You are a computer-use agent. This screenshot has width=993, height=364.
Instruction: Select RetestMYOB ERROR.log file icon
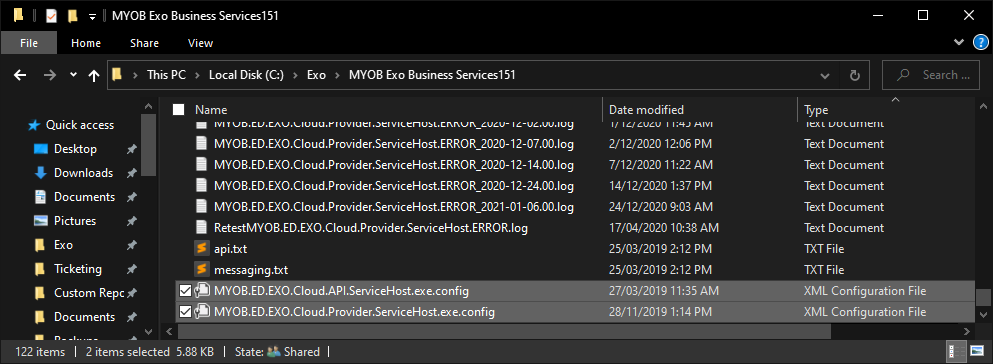[201, 227]
